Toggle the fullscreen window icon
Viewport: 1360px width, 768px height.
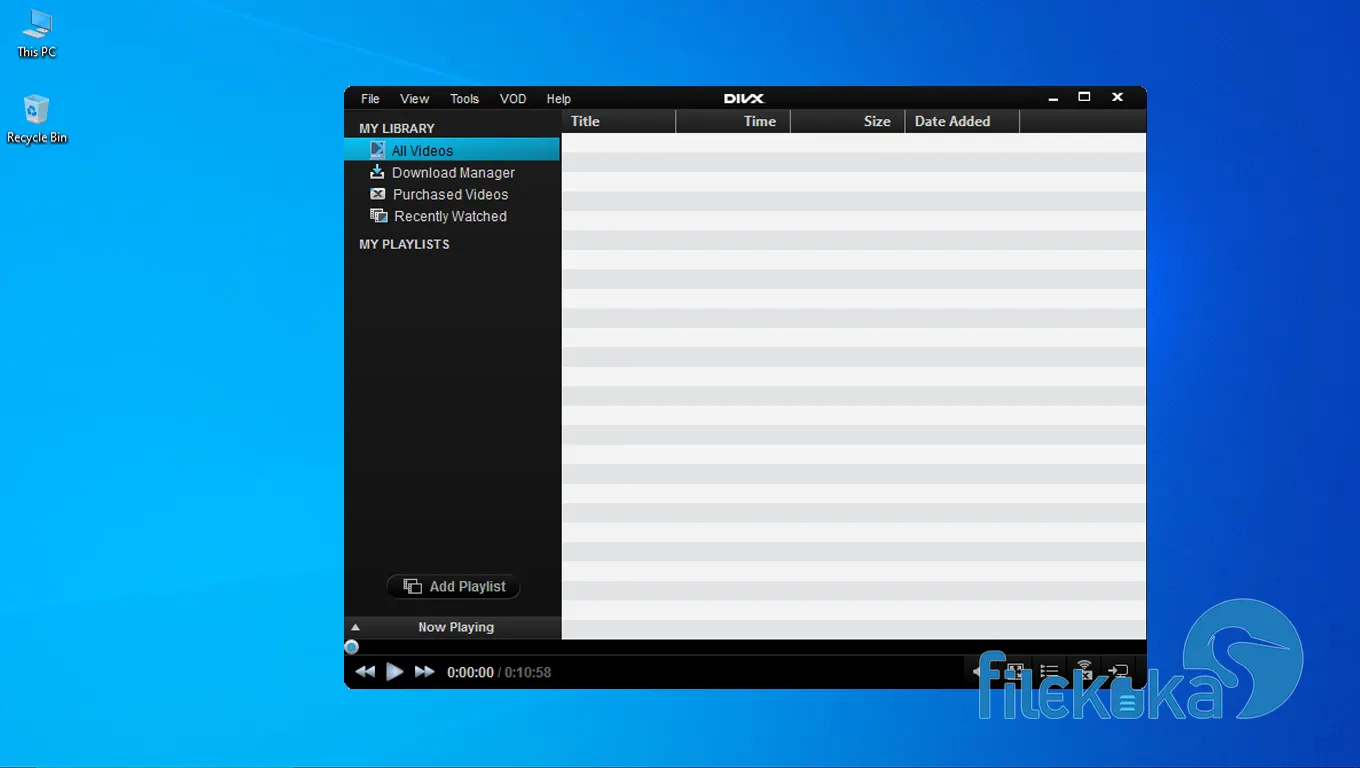tap(1014, 672)
